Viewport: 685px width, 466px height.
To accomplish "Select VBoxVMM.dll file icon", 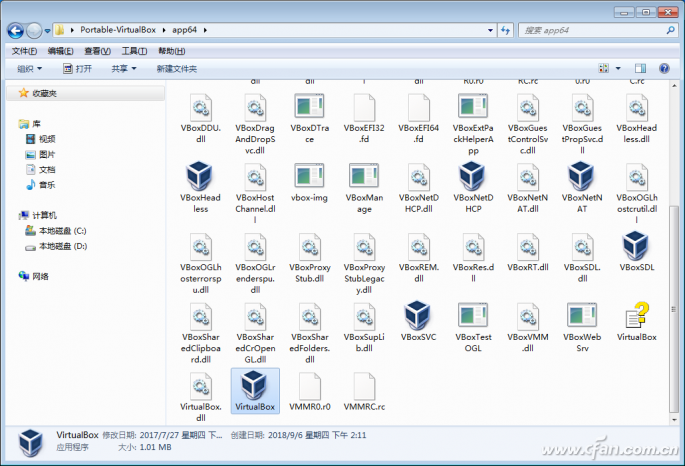I will point(528,317).
